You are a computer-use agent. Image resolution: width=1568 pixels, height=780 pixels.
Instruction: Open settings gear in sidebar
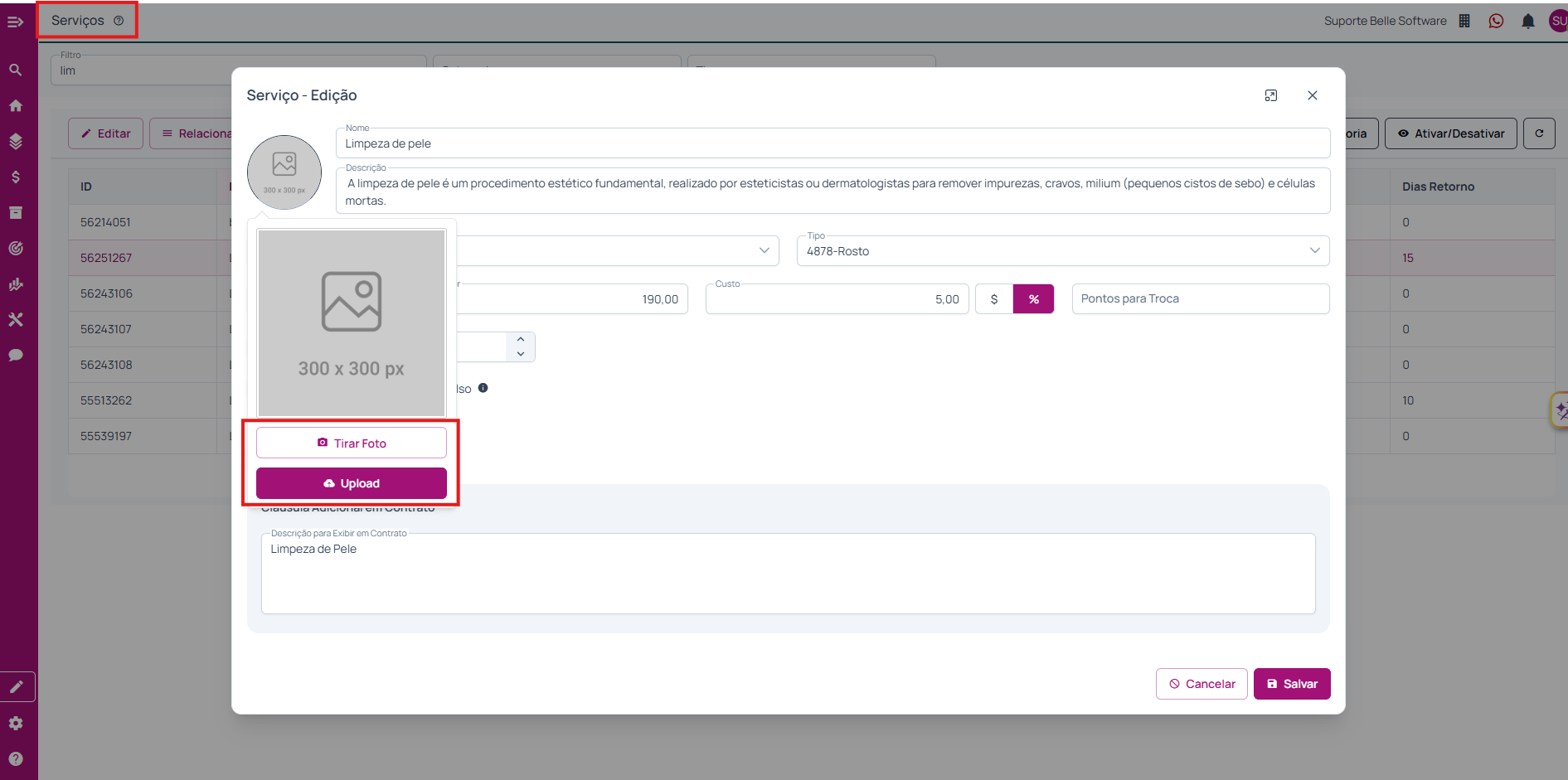pyautogui.click(x=15, y=723)
